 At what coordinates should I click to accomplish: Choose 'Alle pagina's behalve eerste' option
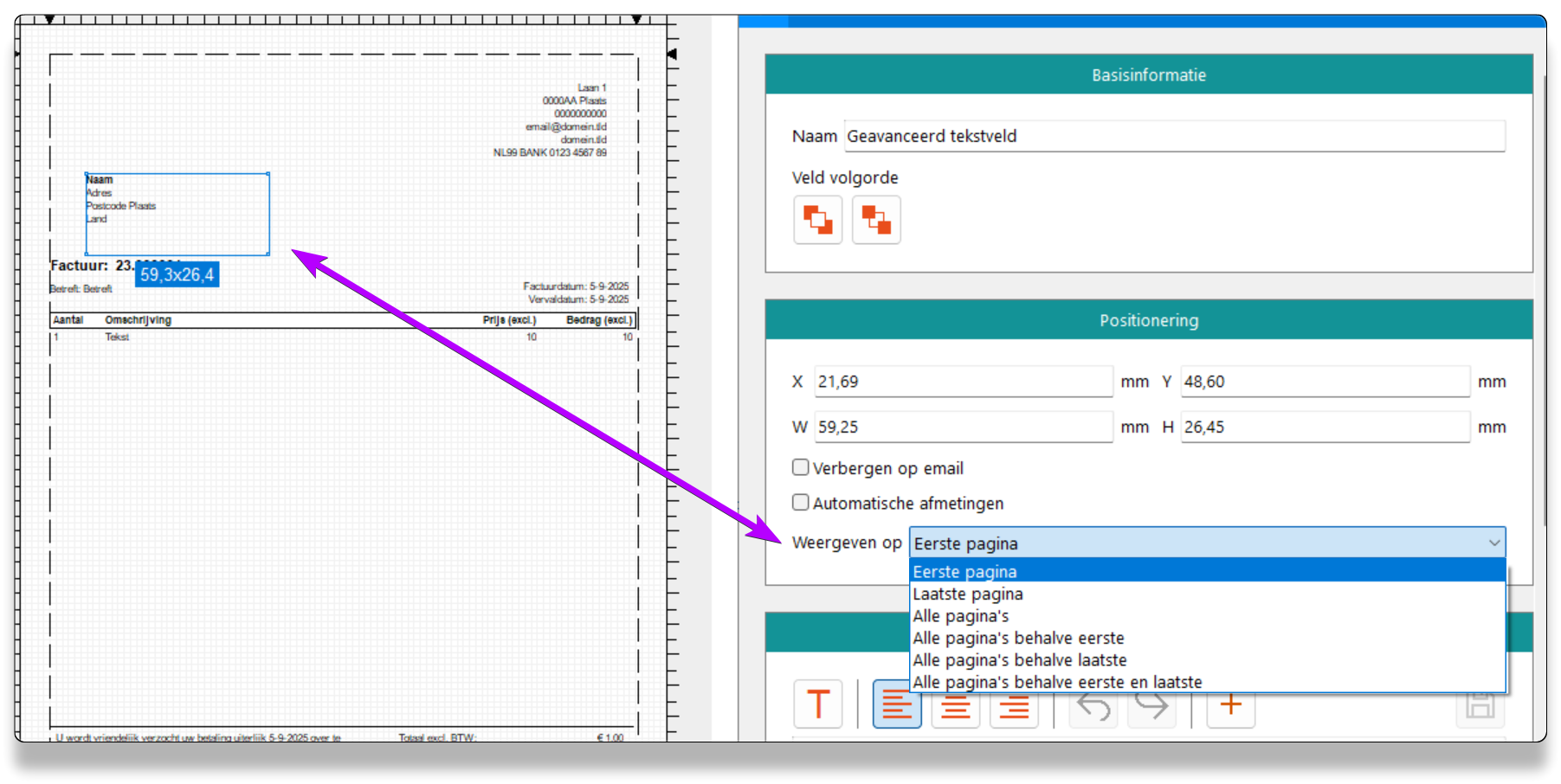coord(1018,639)
